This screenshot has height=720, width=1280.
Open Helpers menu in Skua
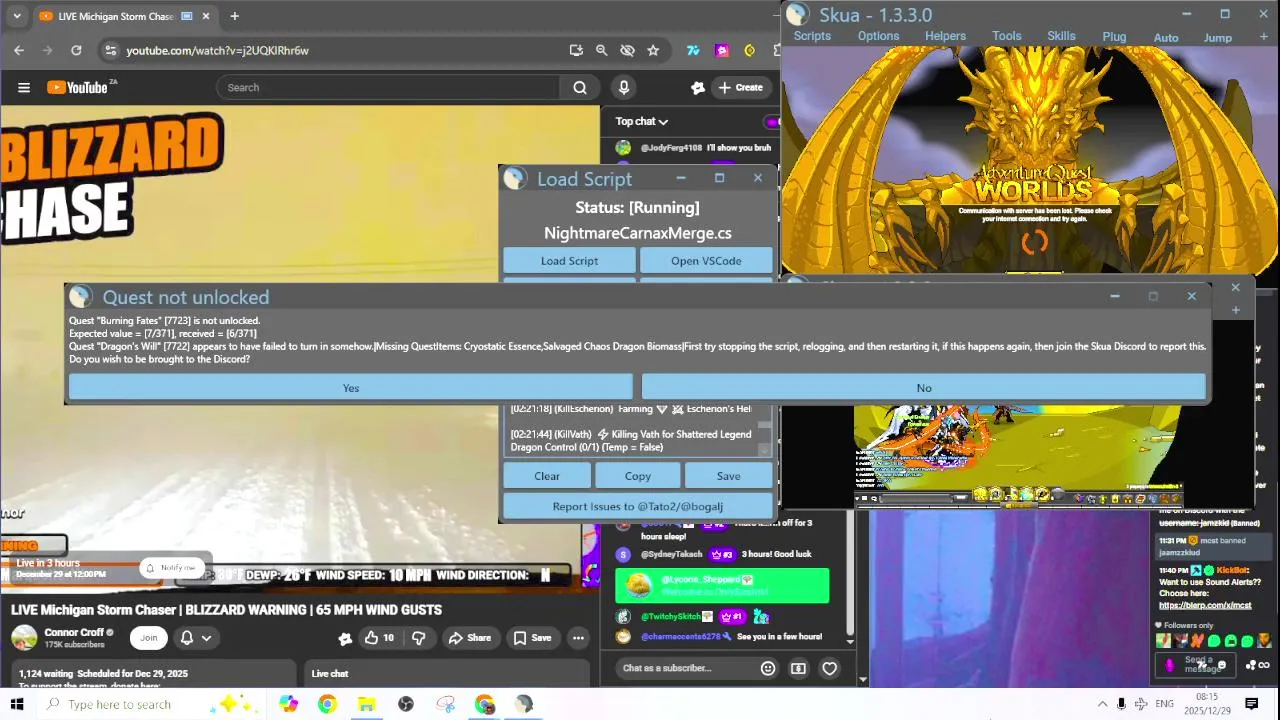pyautogui.click(x=945, y=36)
